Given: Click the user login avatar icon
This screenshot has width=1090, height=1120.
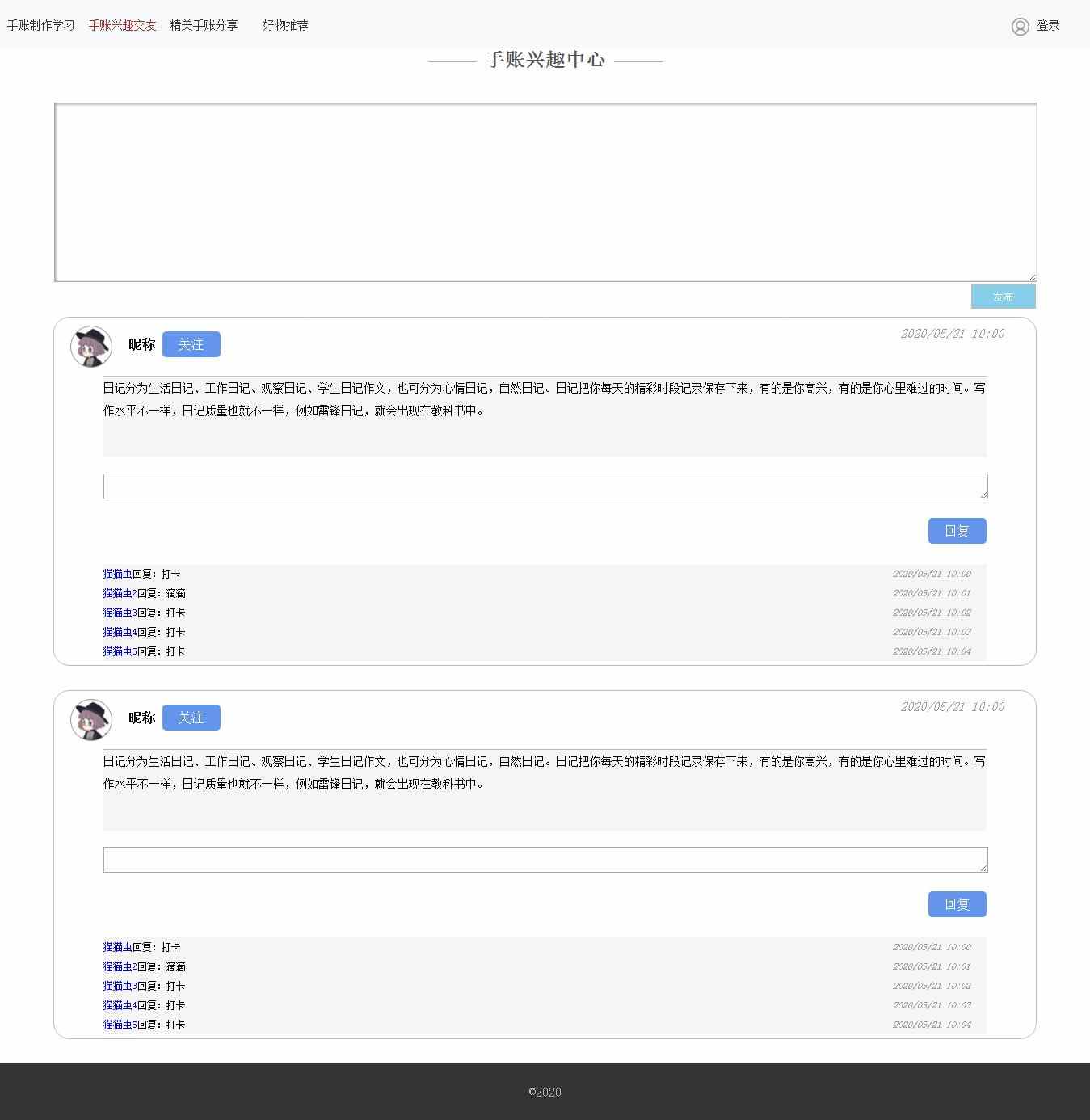Looking at the screenshot, I should 1021,26.
